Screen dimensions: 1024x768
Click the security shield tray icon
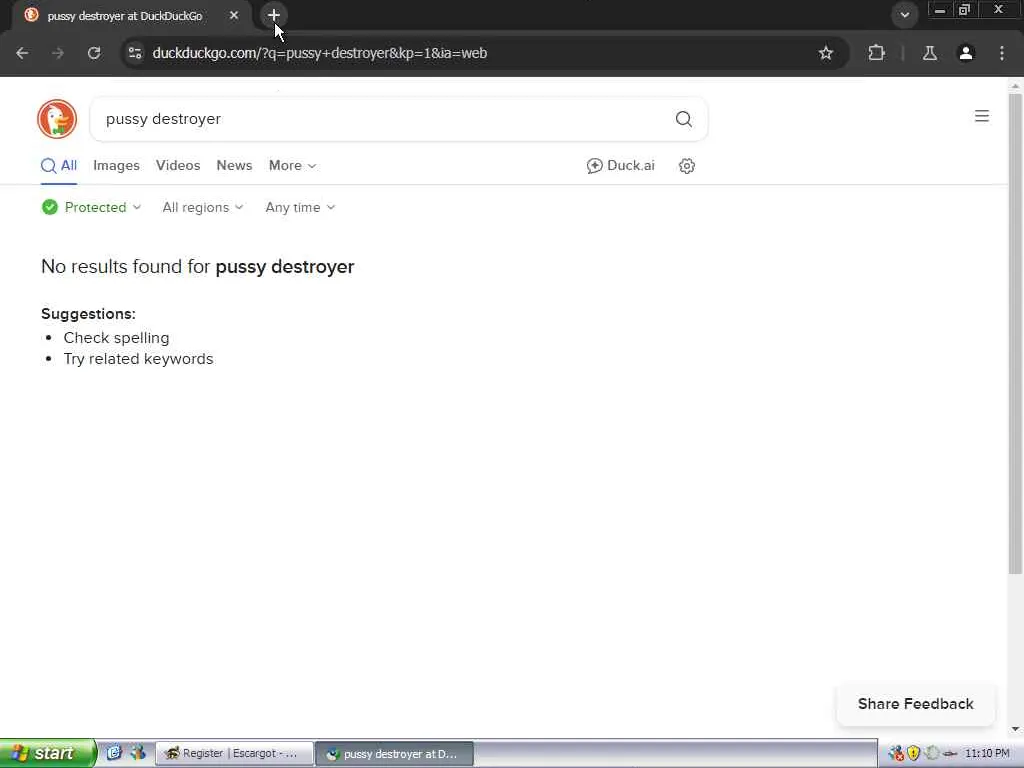(x=914, y=754)
